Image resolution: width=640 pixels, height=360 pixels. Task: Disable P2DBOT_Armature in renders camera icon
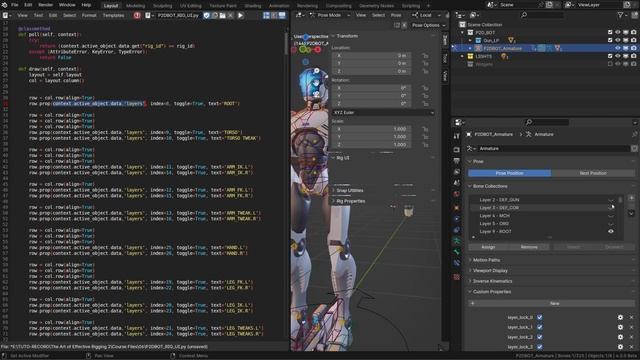(x=633, y=48)
